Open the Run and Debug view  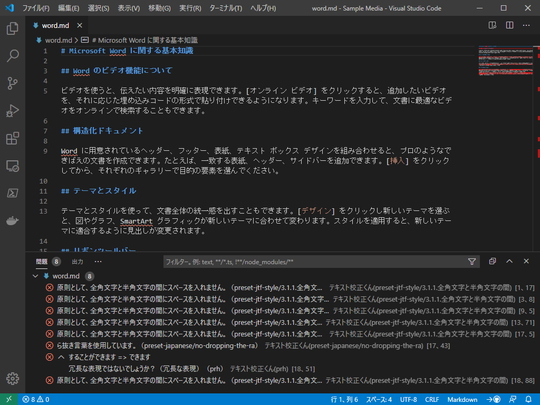coord(12,111)
